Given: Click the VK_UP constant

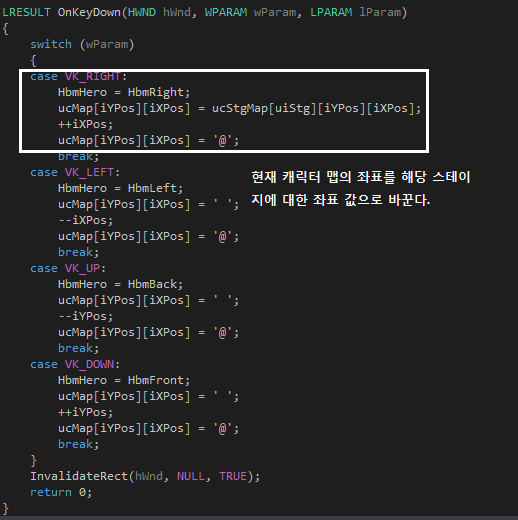Looking at the screenshot, I should pos(82,268).
